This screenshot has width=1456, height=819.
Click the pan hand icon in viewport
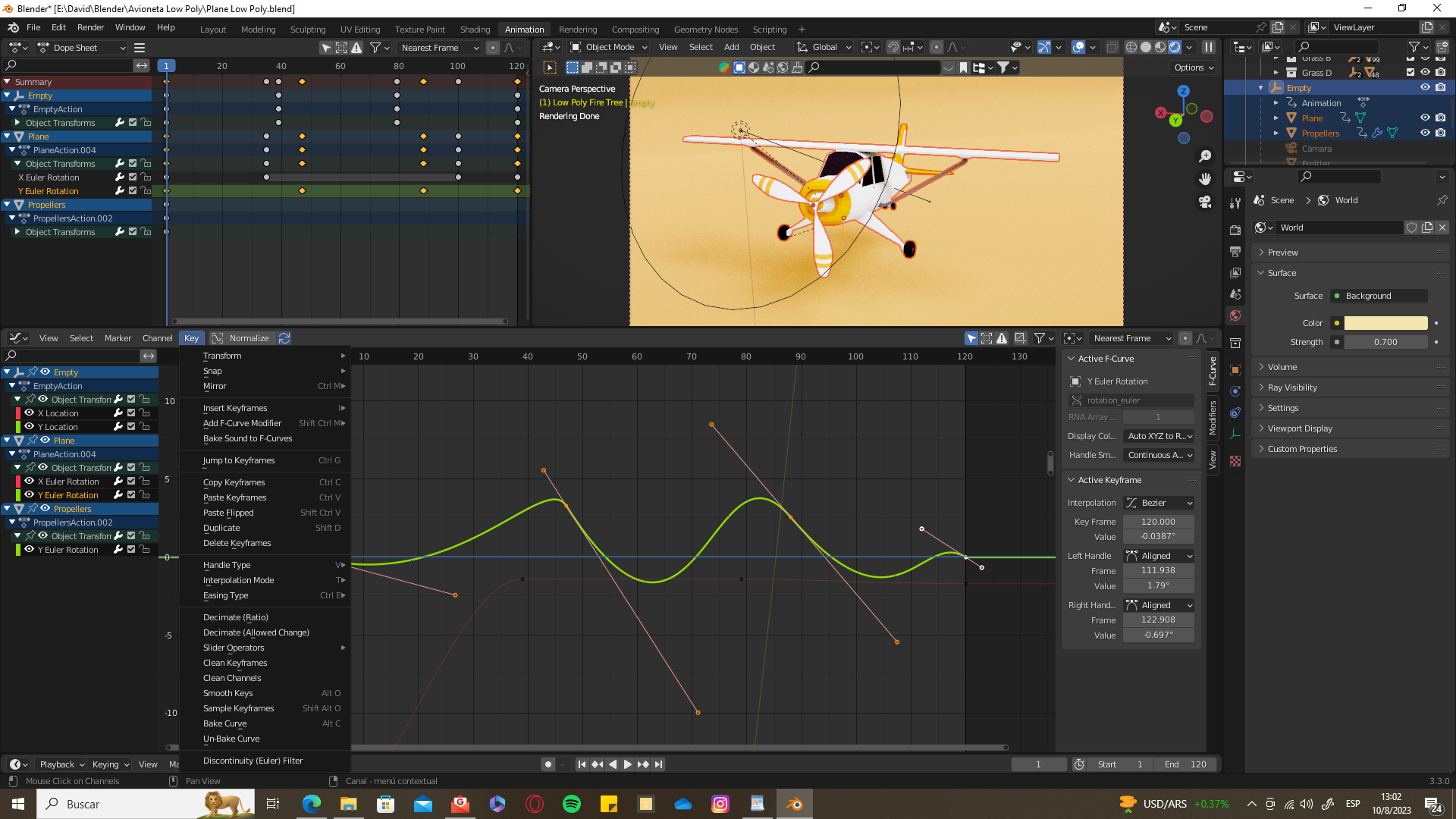click(x=1205, y=179)
